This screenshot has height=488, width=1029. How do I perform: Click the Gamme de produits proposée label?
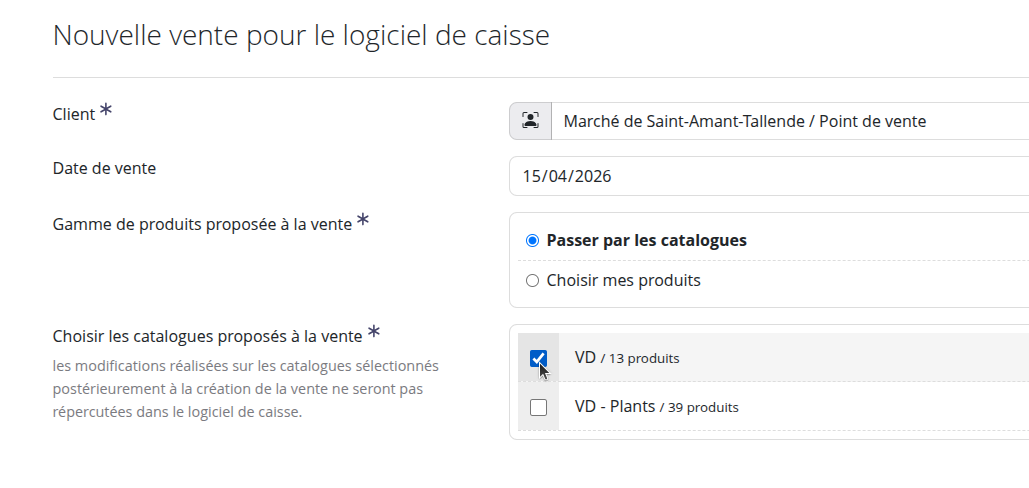coord(202,225)
